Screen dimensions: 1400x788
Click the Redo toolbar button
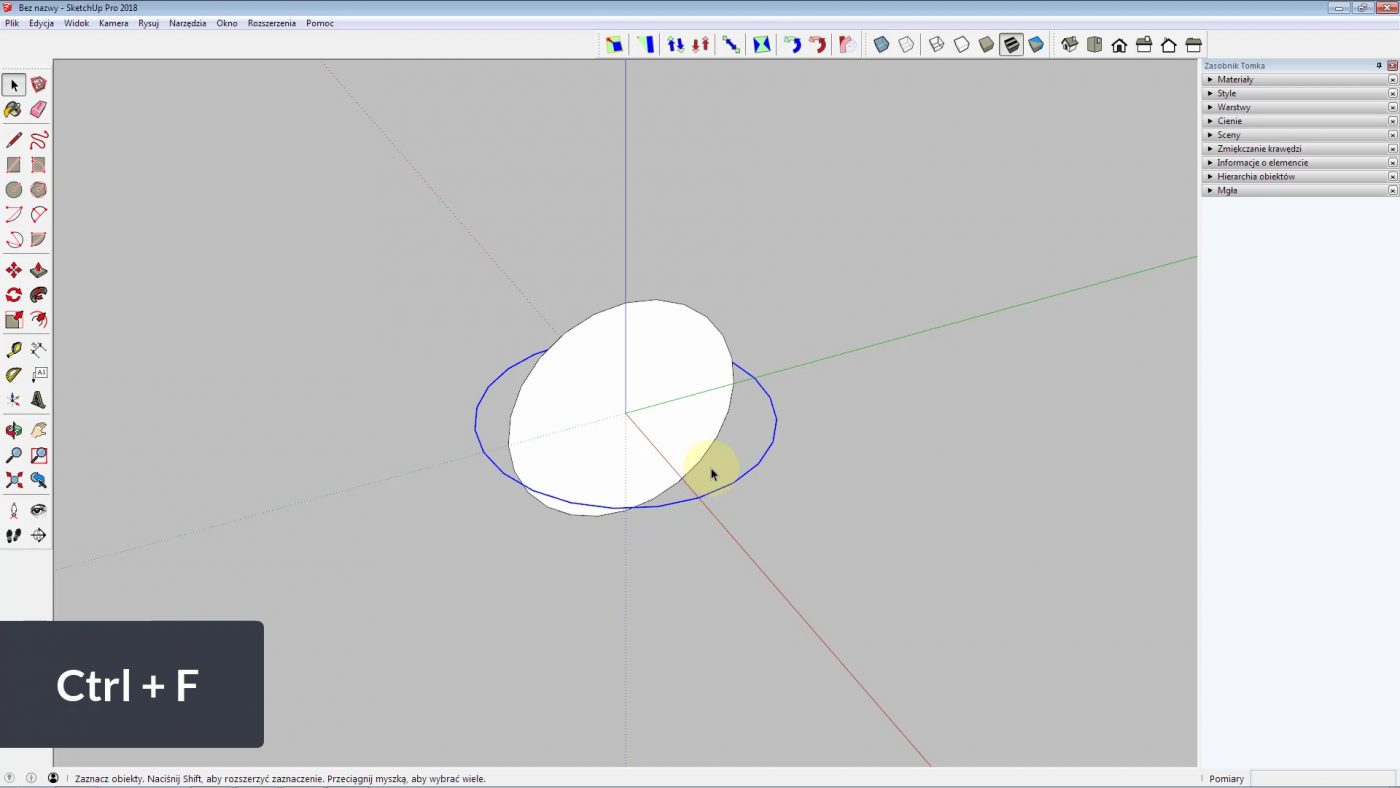tap(818, 44)
